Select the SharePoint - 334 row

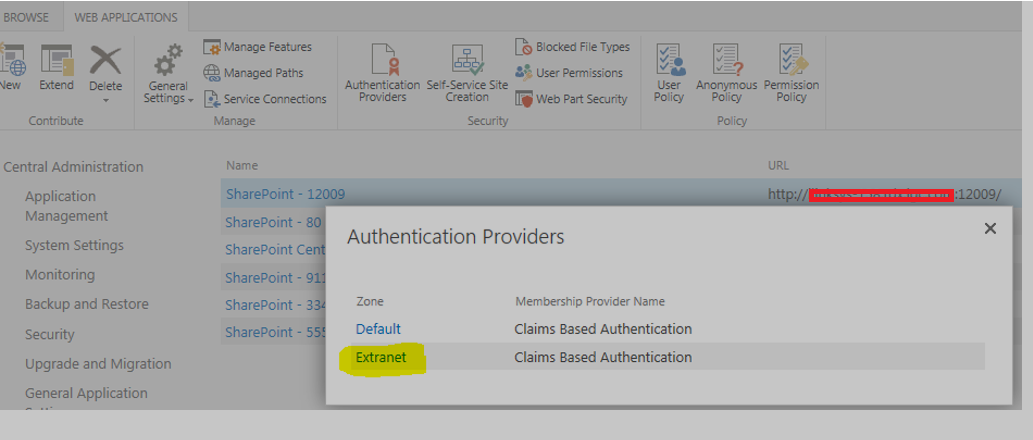click(x=276, y=306)
